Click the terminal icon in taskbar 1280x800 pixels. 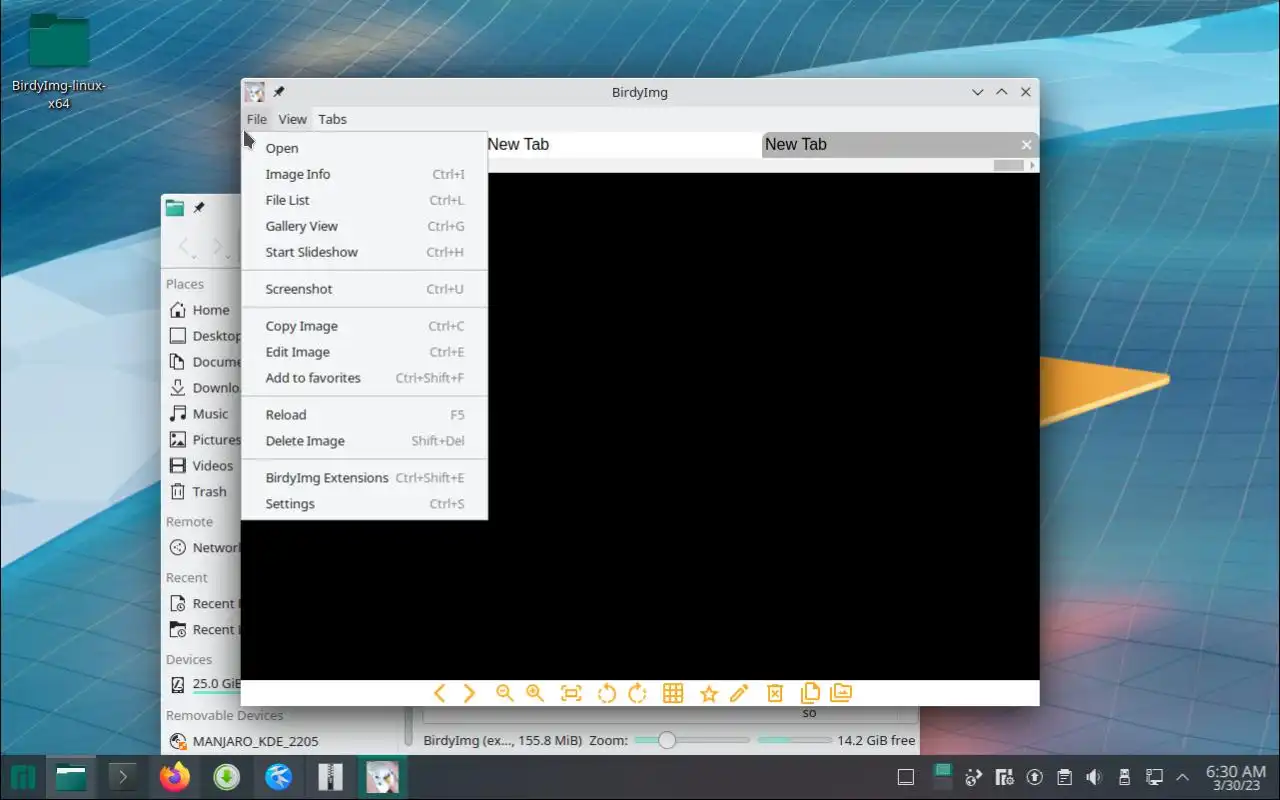coord(122,777)
